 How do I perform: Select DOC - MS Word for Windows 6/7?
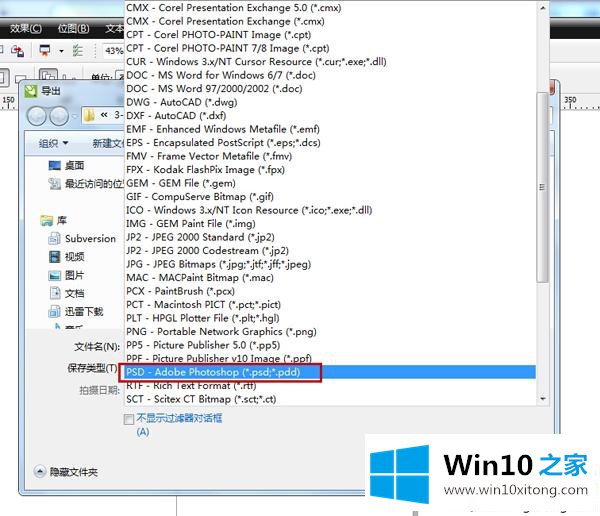tap(331, 75)
